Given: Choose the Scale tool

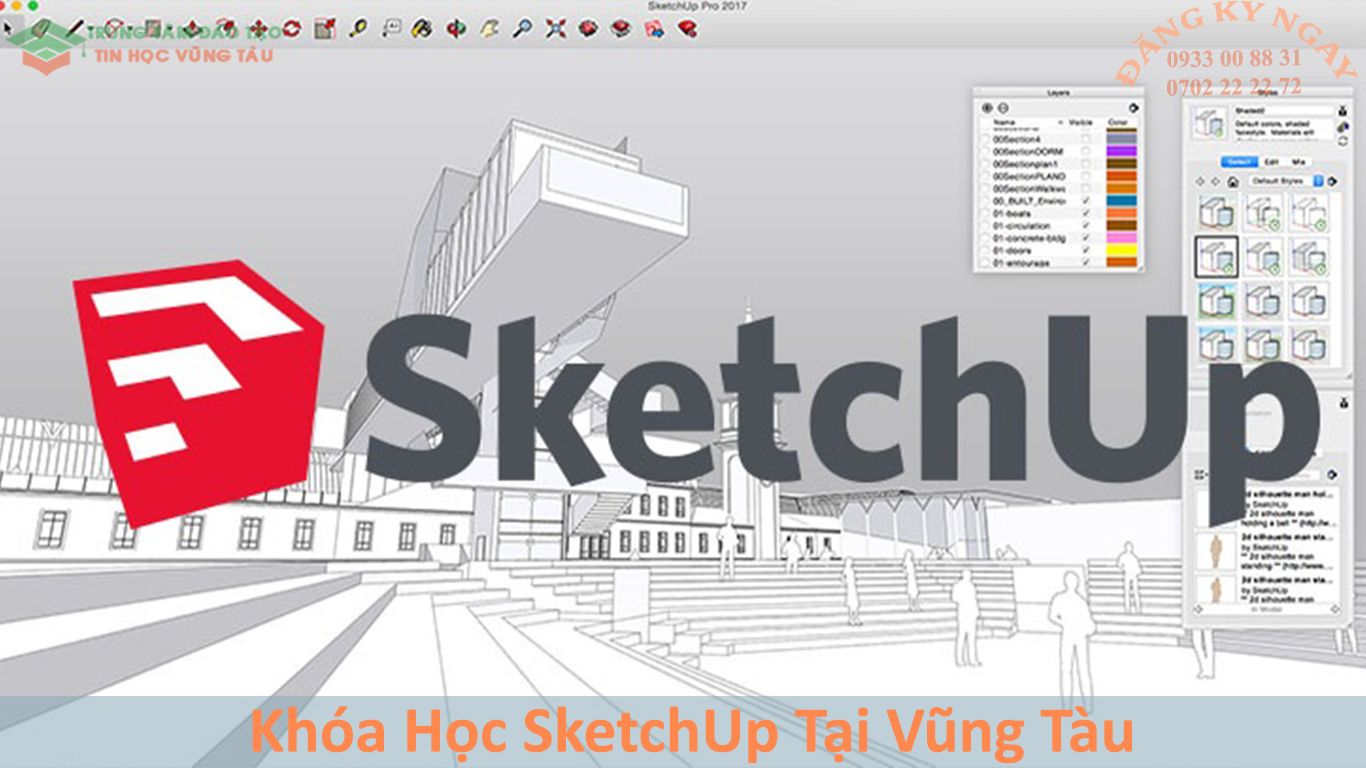Looking at the screenshot, I should (x=324, y=28).
